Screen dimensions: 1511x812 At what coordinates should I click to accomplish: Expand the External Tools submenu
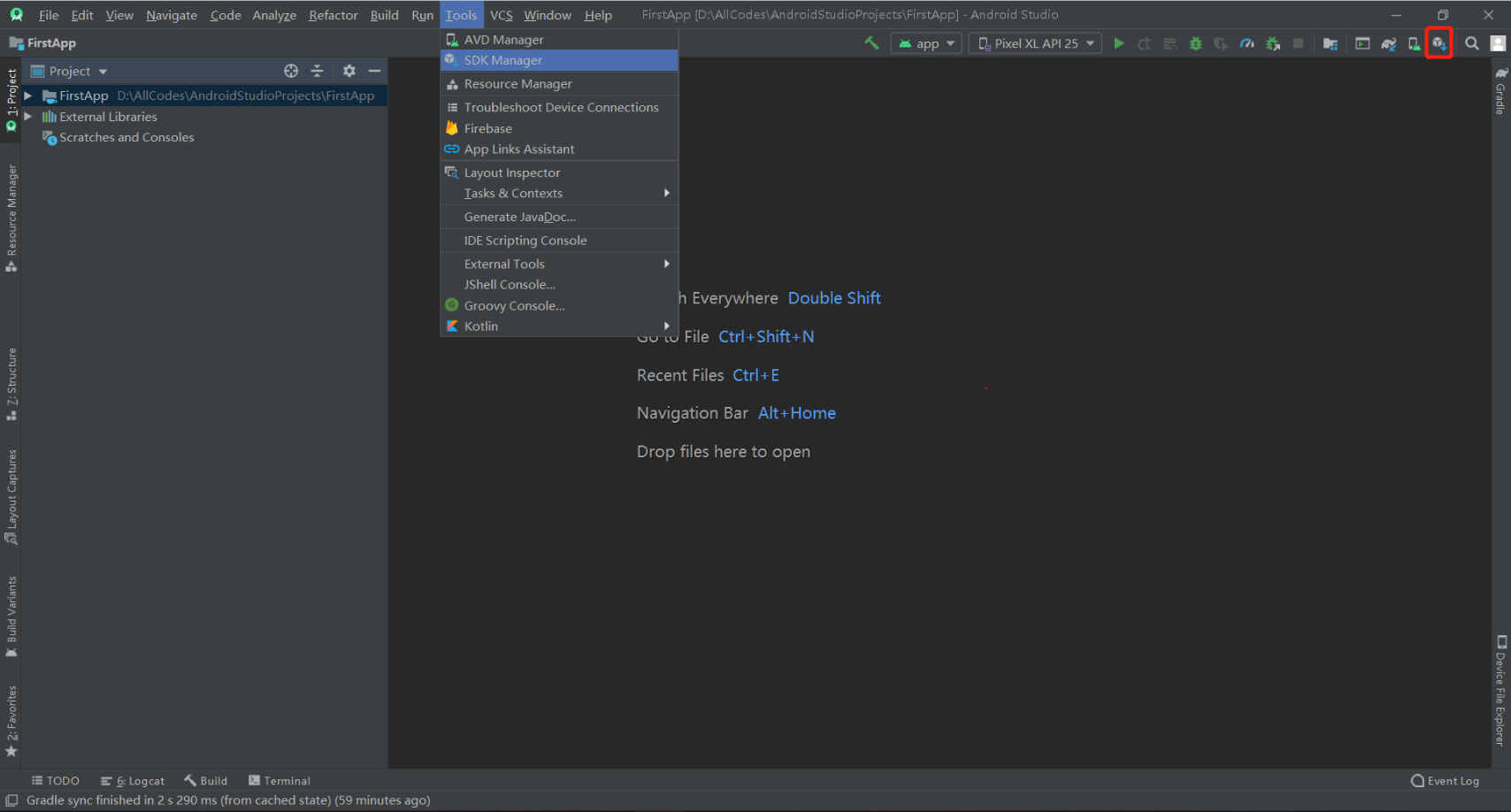(559, 264)
